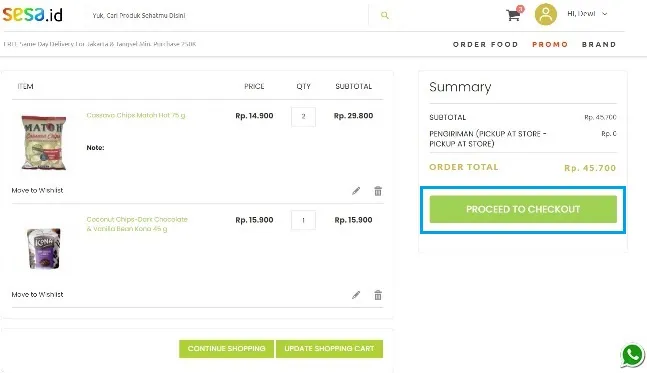Open Cassava Chips Matoh Hot product link

pyautogui.click(x=136, y=115)
